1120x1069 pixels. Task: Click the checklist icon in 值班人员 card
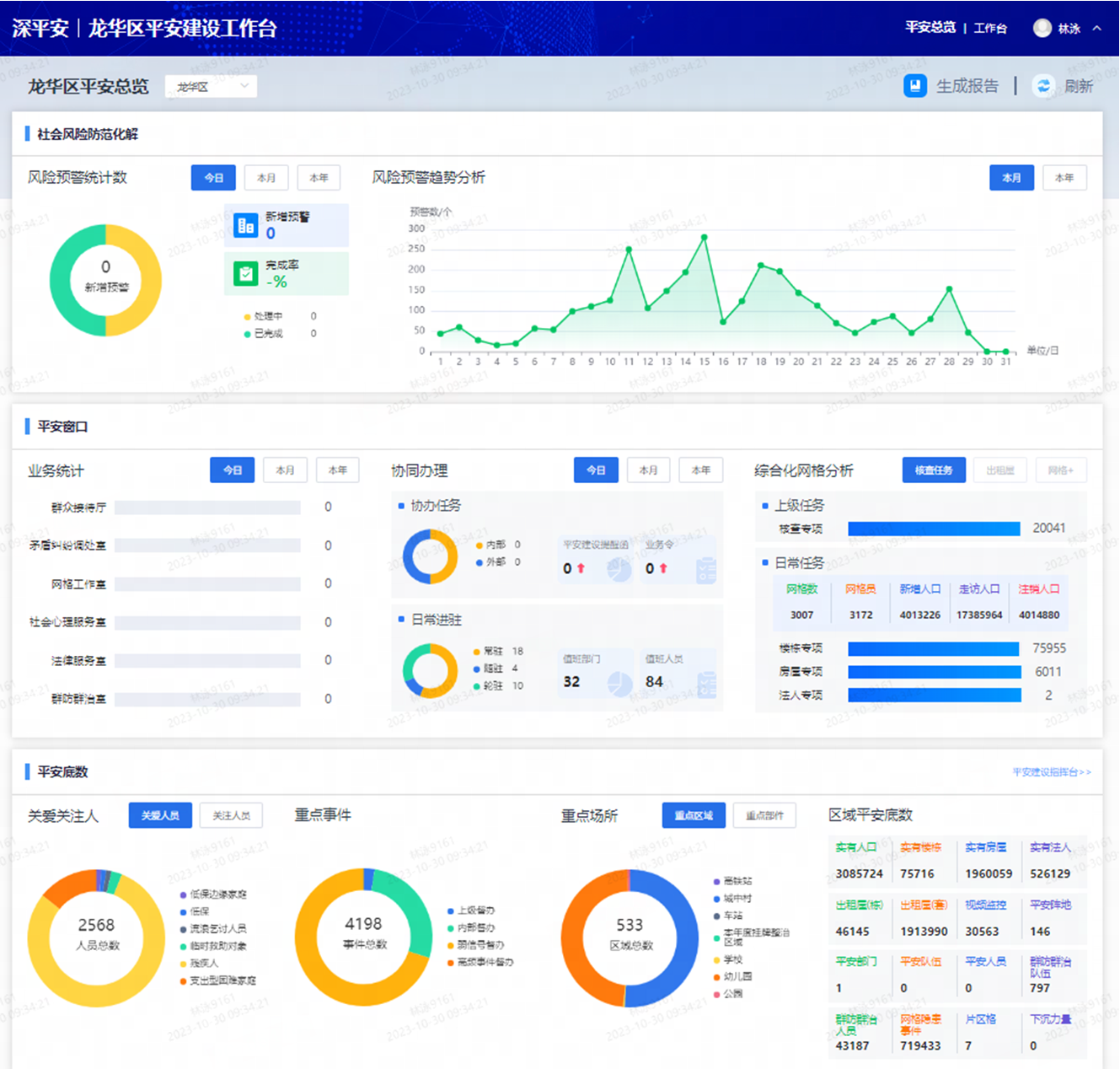pyautogui.click(x=706, y=684)
